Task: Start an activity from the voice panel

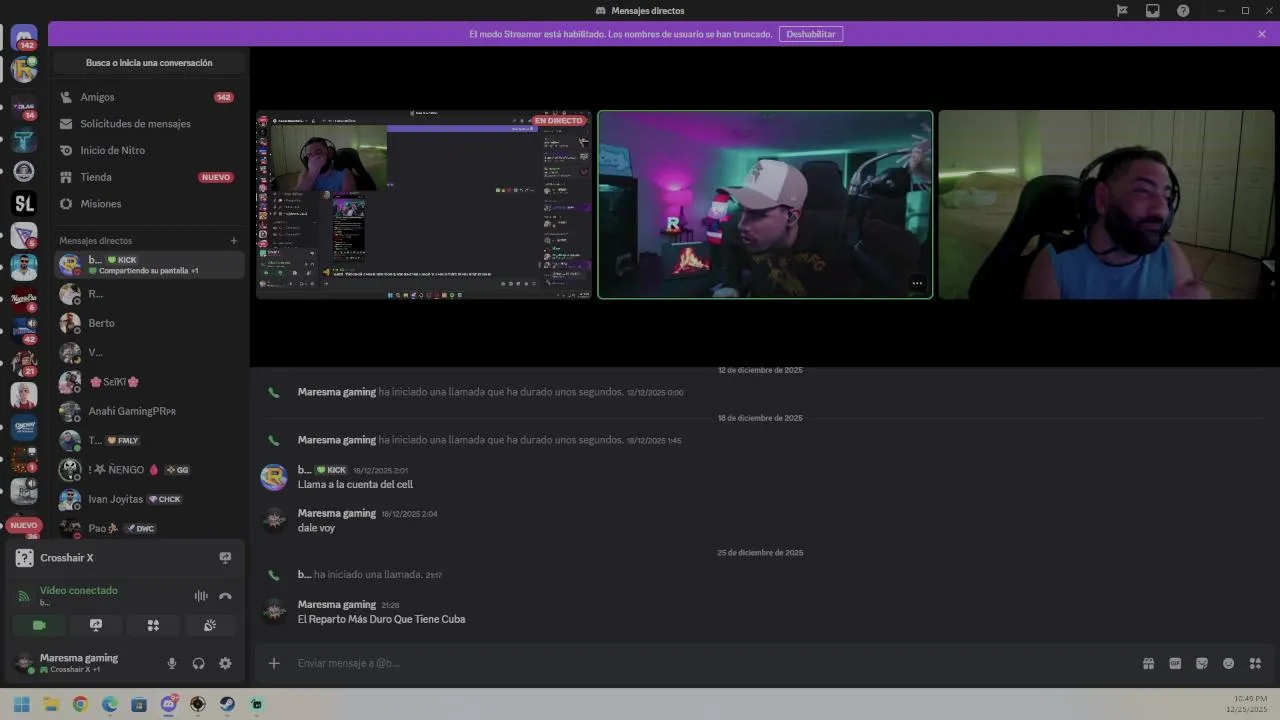Action: click(x=153, y=625)
